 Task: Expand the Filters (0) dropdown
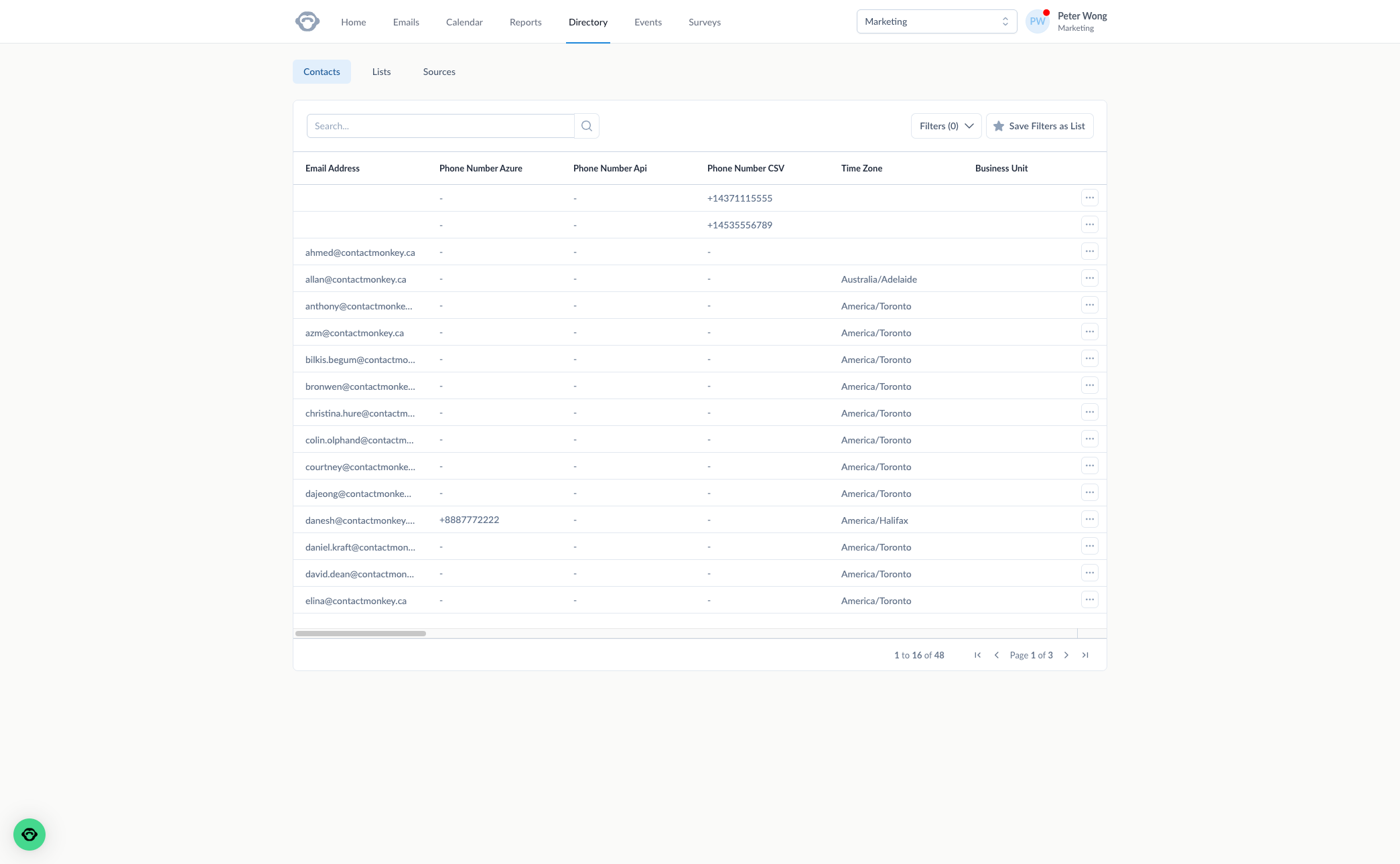click(x=946, y=126)
